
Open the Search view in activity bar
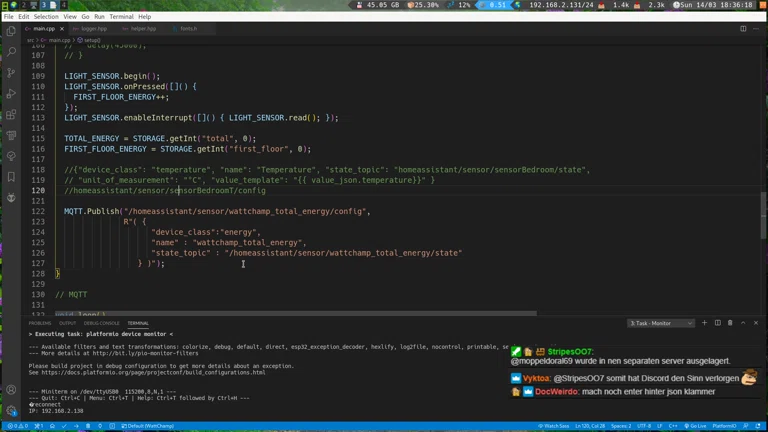[x=11, y=52]
